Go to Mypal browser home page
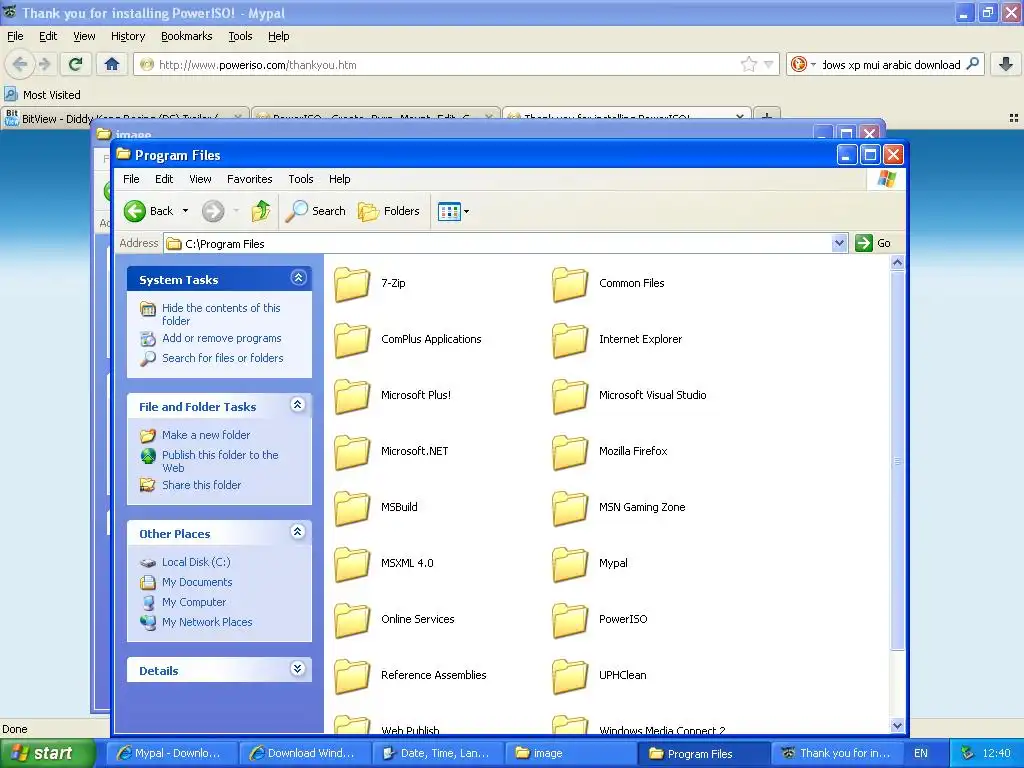 112,64
